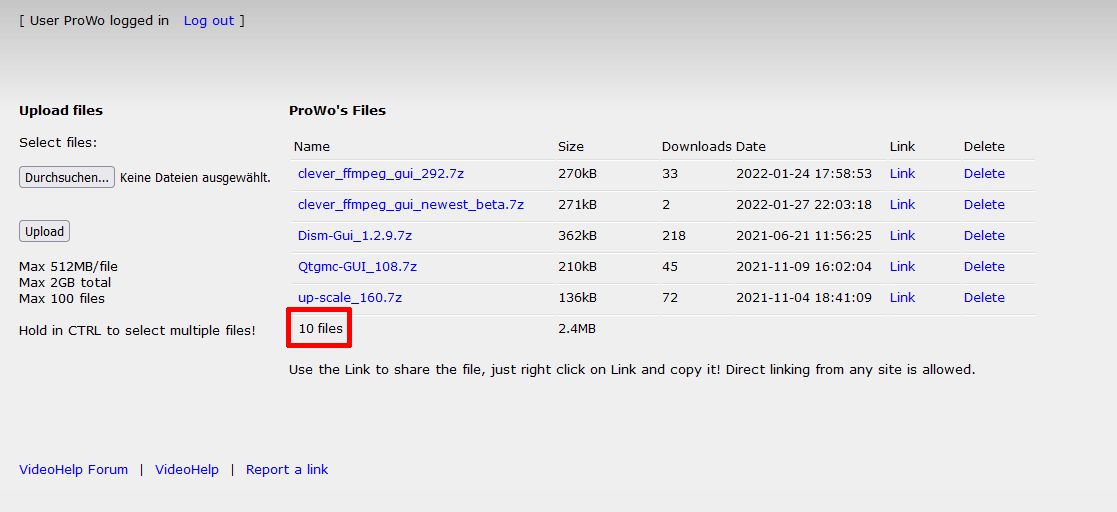Open the VideoHelp footer link
1117x512 pixels.
(x=187, y=469)
